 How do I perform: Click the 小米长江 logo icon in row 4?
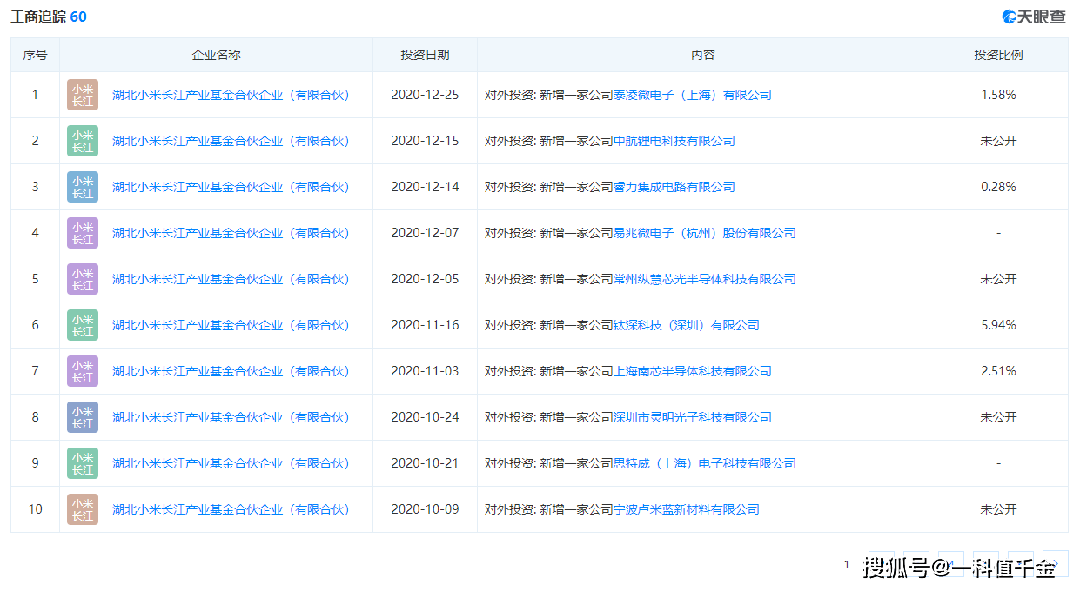coord(82,233)
